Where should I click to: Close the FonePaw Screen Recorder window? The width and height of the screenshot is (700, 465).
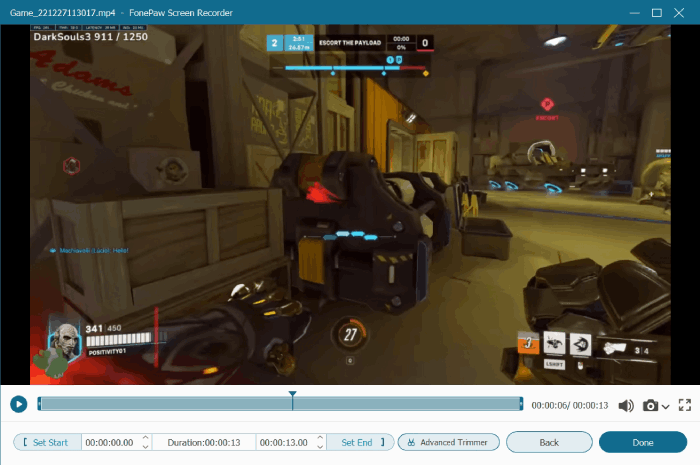click(x=679, y=13)
